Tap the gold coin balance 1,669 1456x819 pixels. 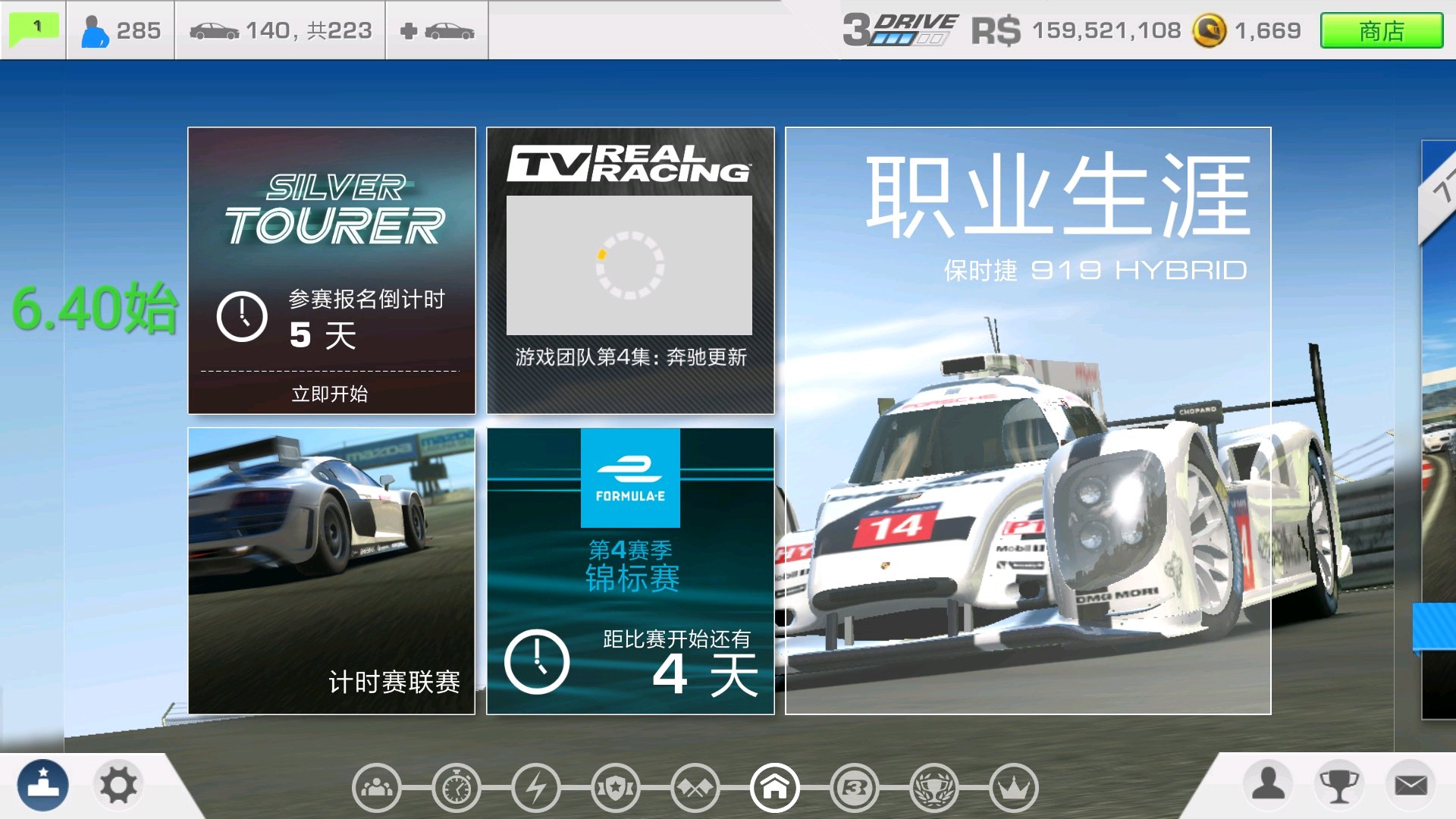[x=1247, y=30]
